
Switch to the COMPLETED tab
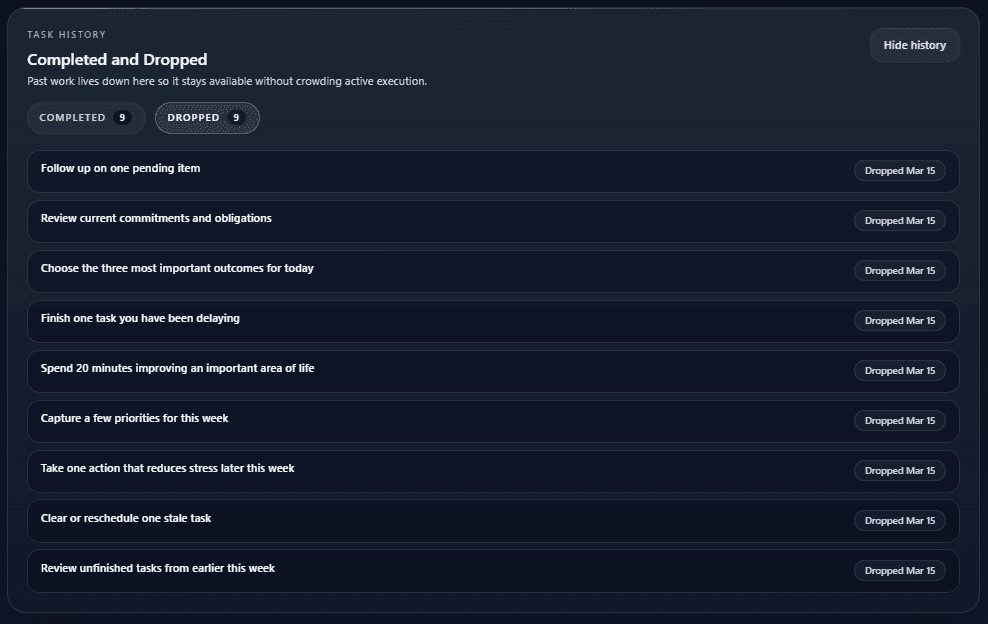[86, 117]
